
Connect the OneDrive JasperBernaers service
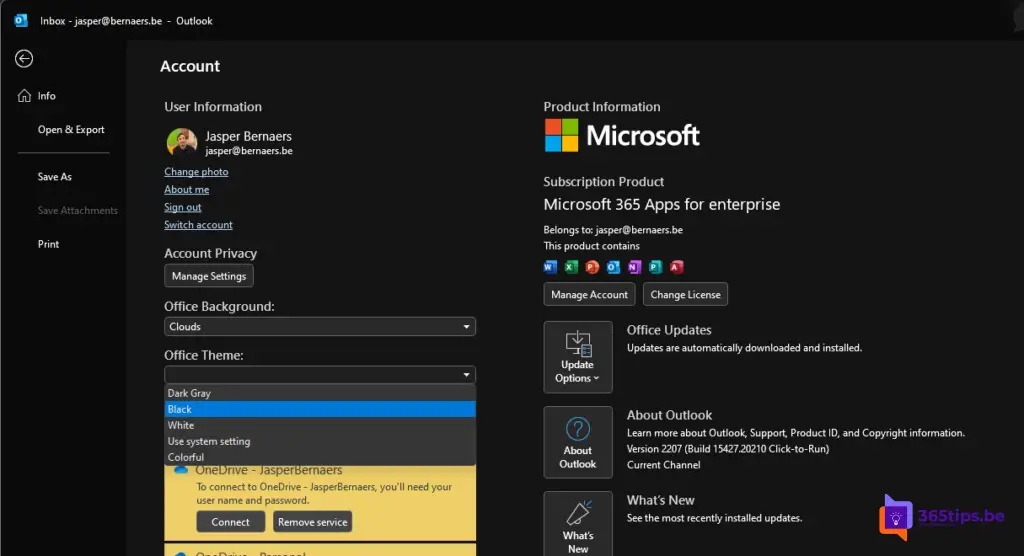(x=231, y=522)
